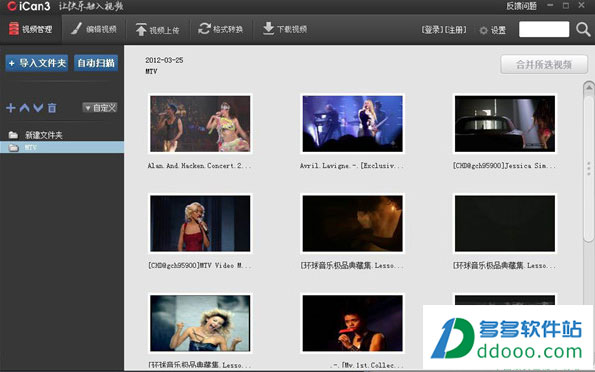The image size is (595, 372).
Task: Move folder down with down arrow icon
Action: (x=38, y=108)
